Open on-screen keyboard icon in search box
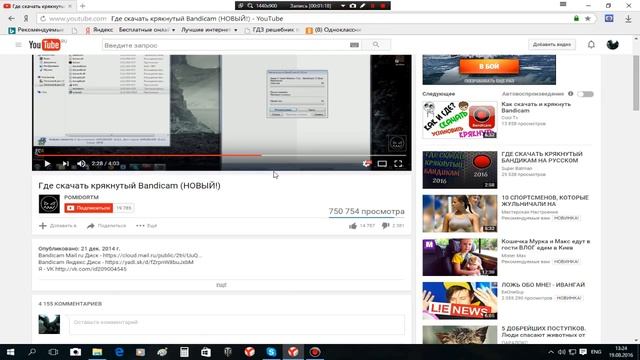 (x=354, y=45)
